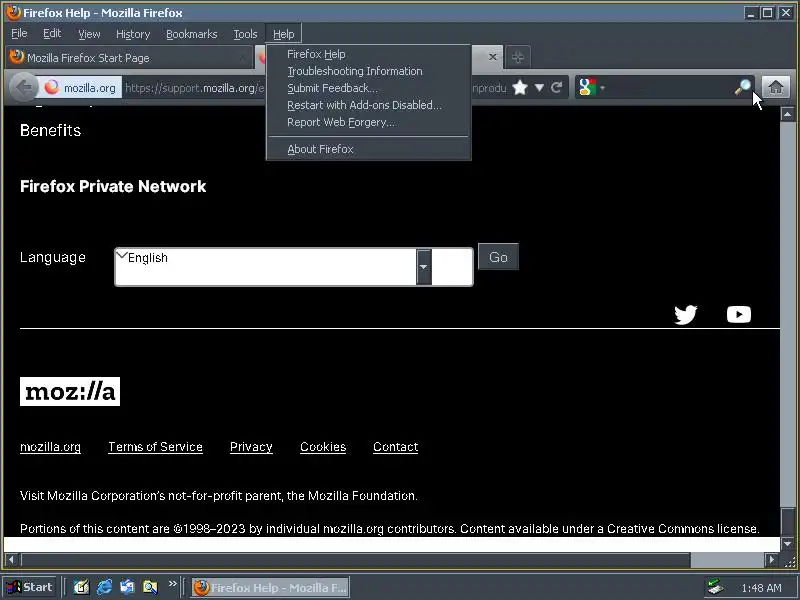800x600 pixels.
Task: Go to the Home page icon
Action: [x=776, y=87]
